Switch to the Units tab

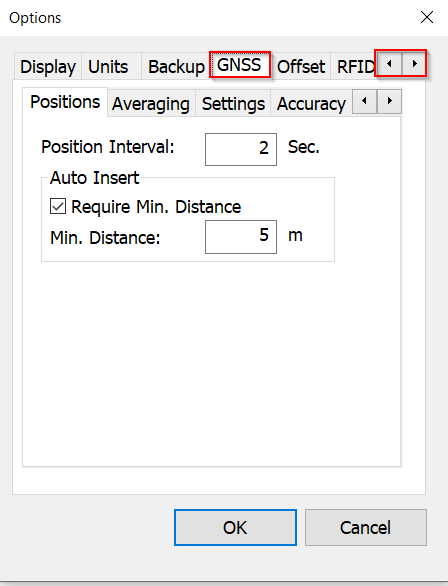click(x=108, y=67)
